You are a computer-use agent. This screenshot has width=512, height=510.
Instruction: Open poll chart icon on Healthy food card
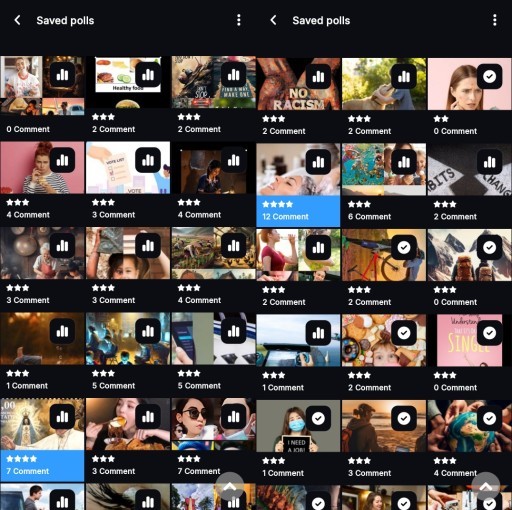click(x=148, y=75)
